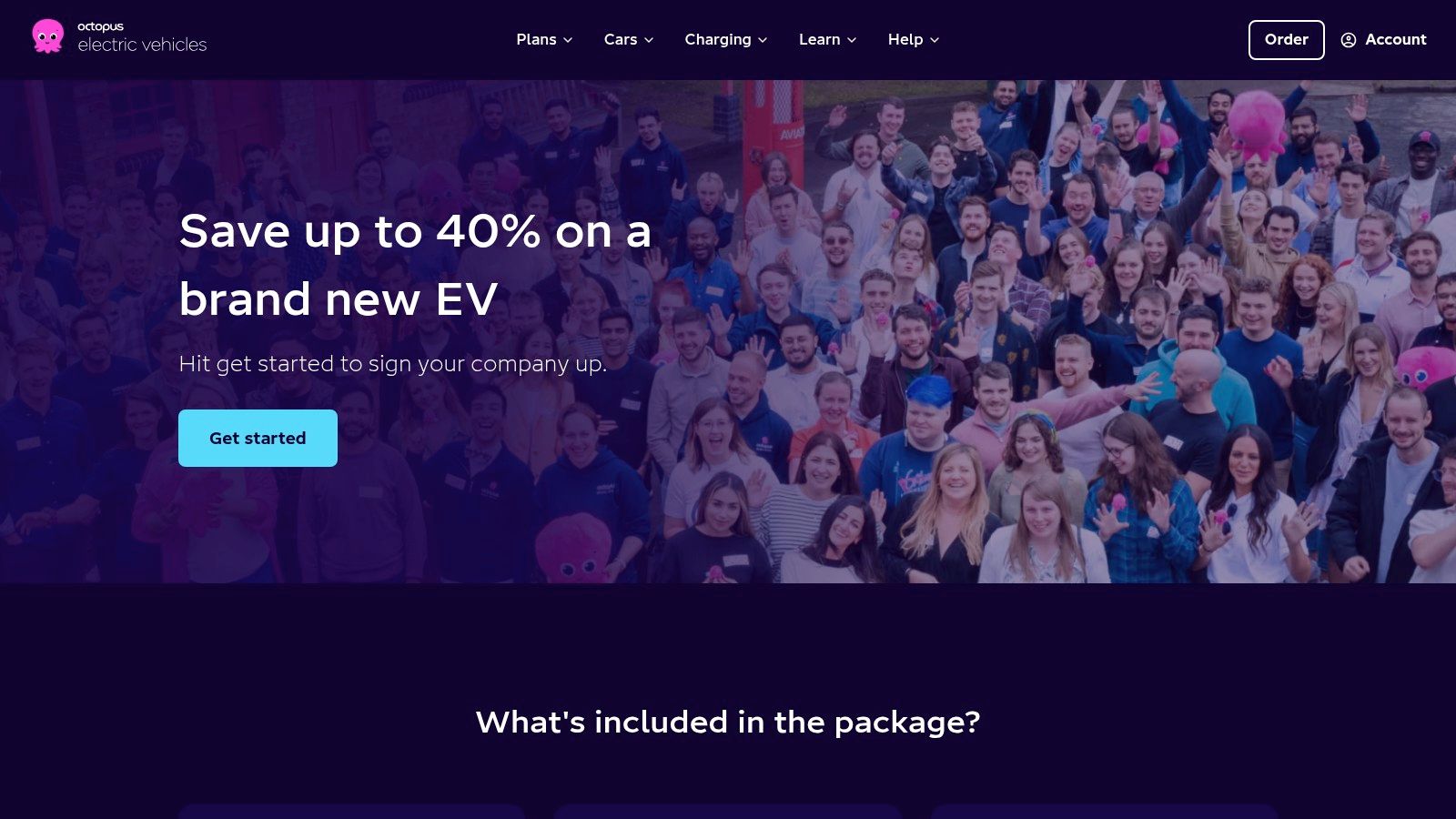Select the Learn menu label
1456x819 pixels.
pos(819,39)
